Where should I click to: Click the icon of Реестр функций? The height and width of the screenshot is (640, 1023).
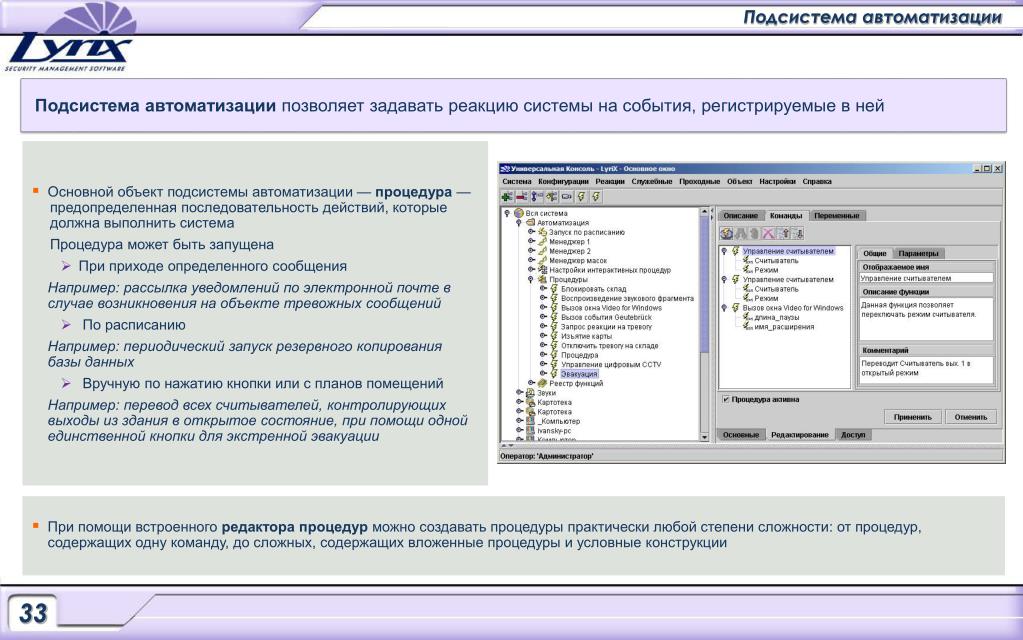[542, 383]
